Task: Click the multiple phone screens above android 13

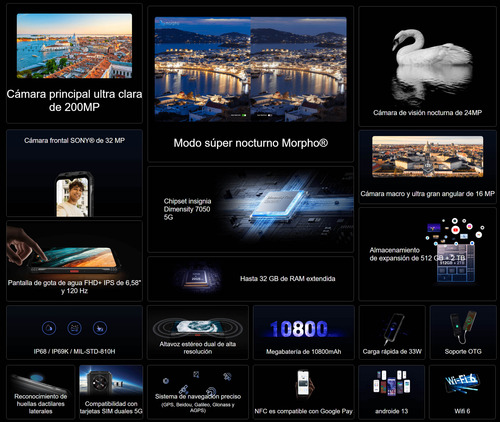Action: (x=391, y=383)
